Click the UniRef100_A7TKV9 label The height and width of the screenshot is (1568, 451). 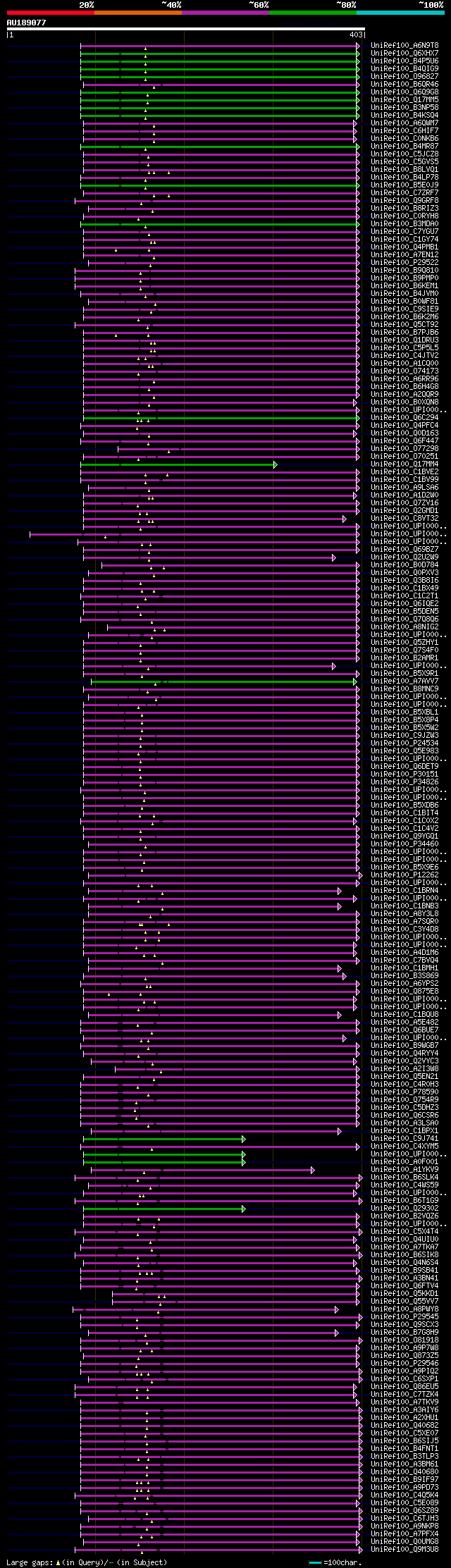coord(404,1402)
